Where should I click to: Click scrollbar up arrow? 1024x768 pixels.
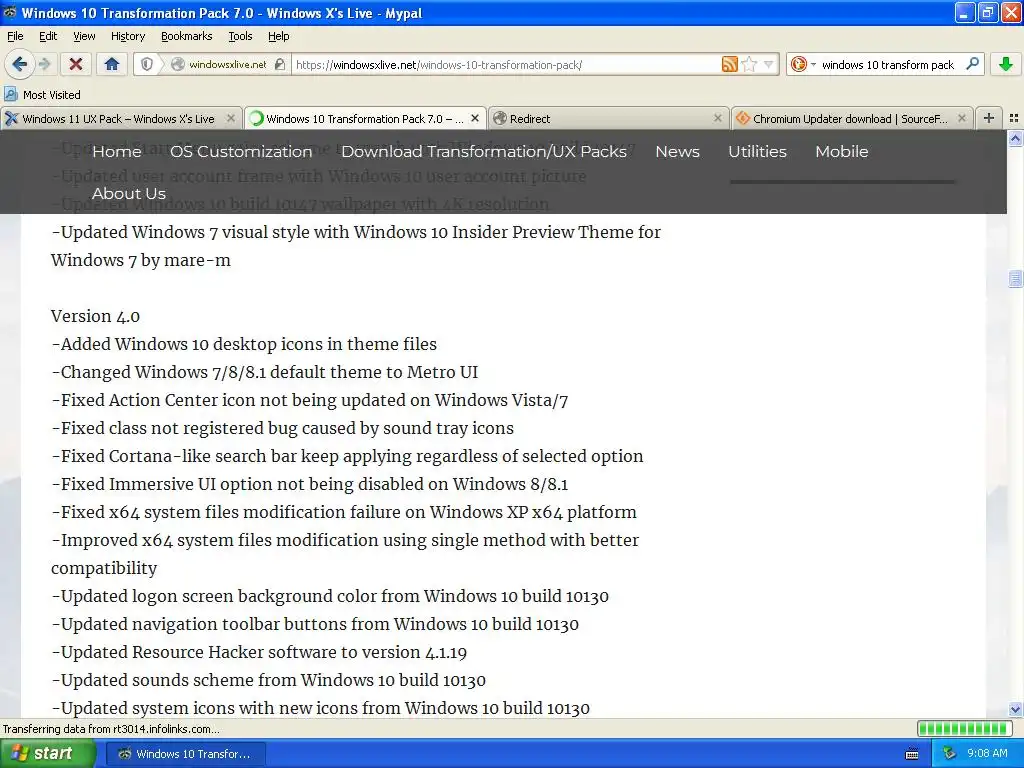(x=1015, y=138)
